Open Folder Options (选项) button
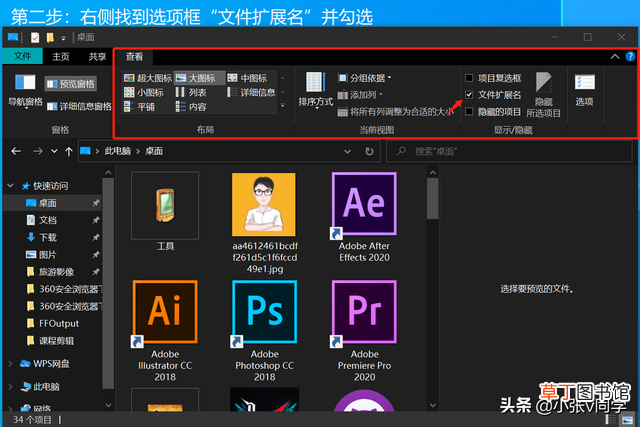This screenshot has width=640, height=427. click(584, 90)
